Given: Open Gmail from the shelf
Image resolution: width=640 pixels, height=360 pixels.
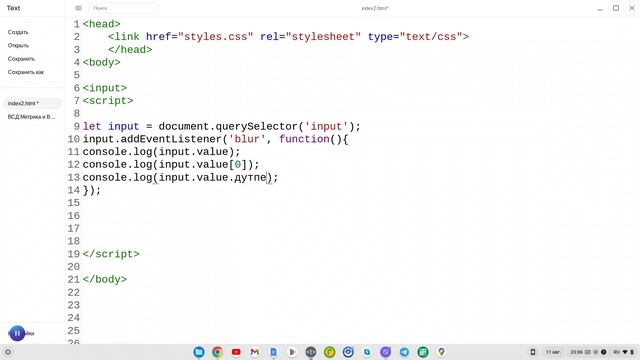Looking at the screenshot, I should coord(255,352).
